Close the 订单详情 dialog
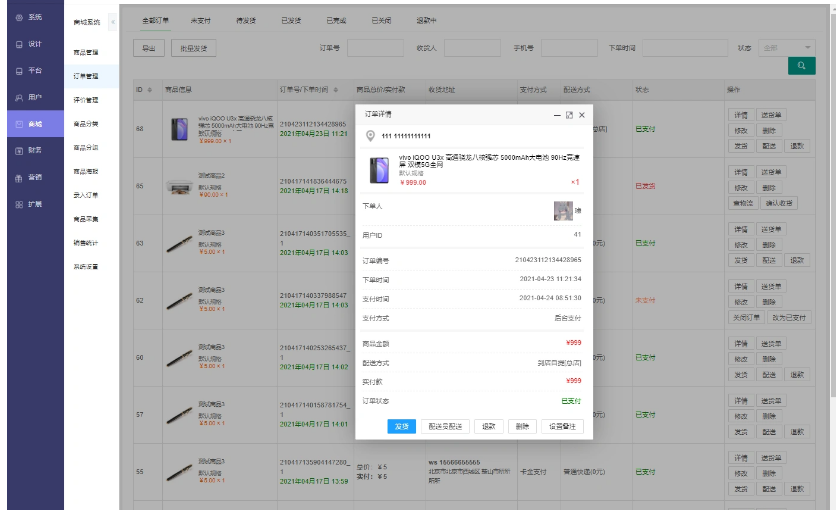The height and width of the screenshot is (510, 836). point(582,115)
